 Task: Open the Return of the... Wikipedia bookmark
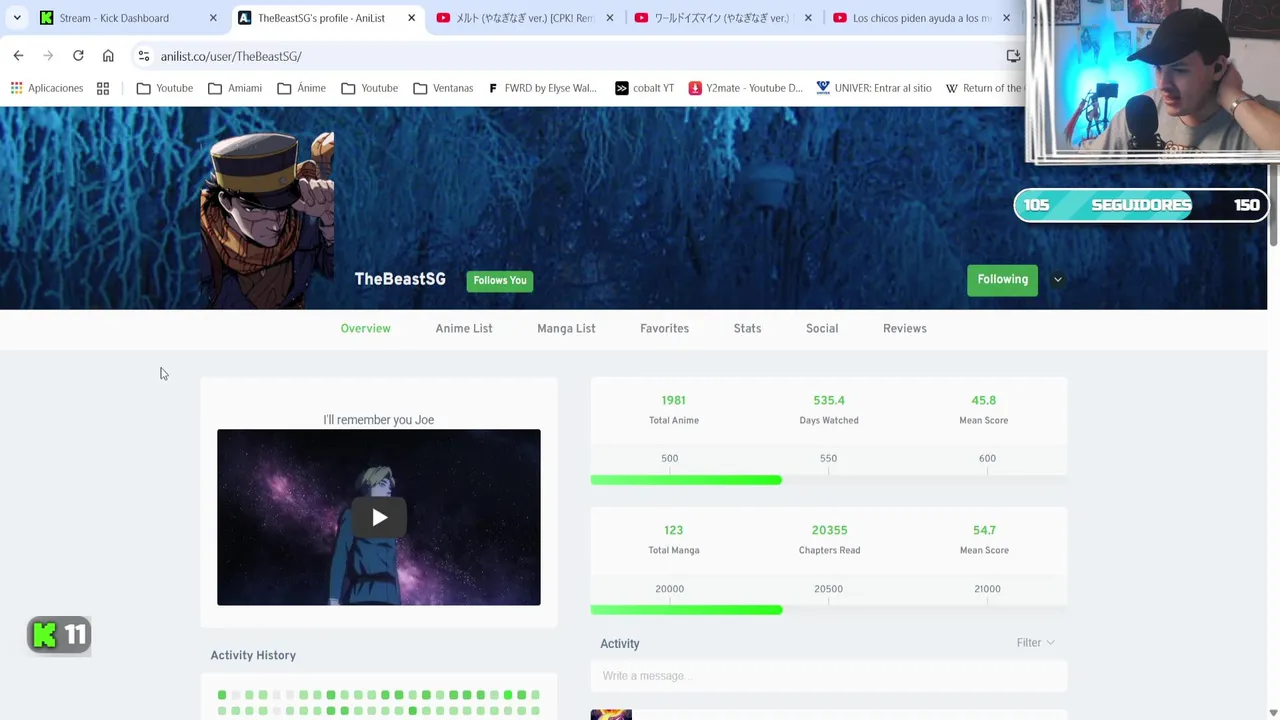[984, 88]
